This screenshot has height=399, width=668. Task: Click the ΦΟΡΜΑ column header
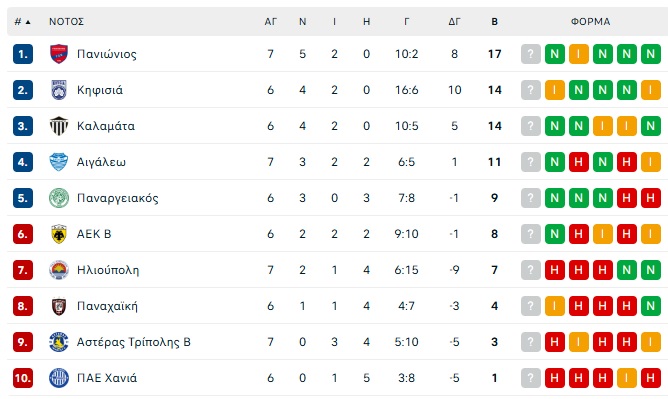tap(590, 22)
